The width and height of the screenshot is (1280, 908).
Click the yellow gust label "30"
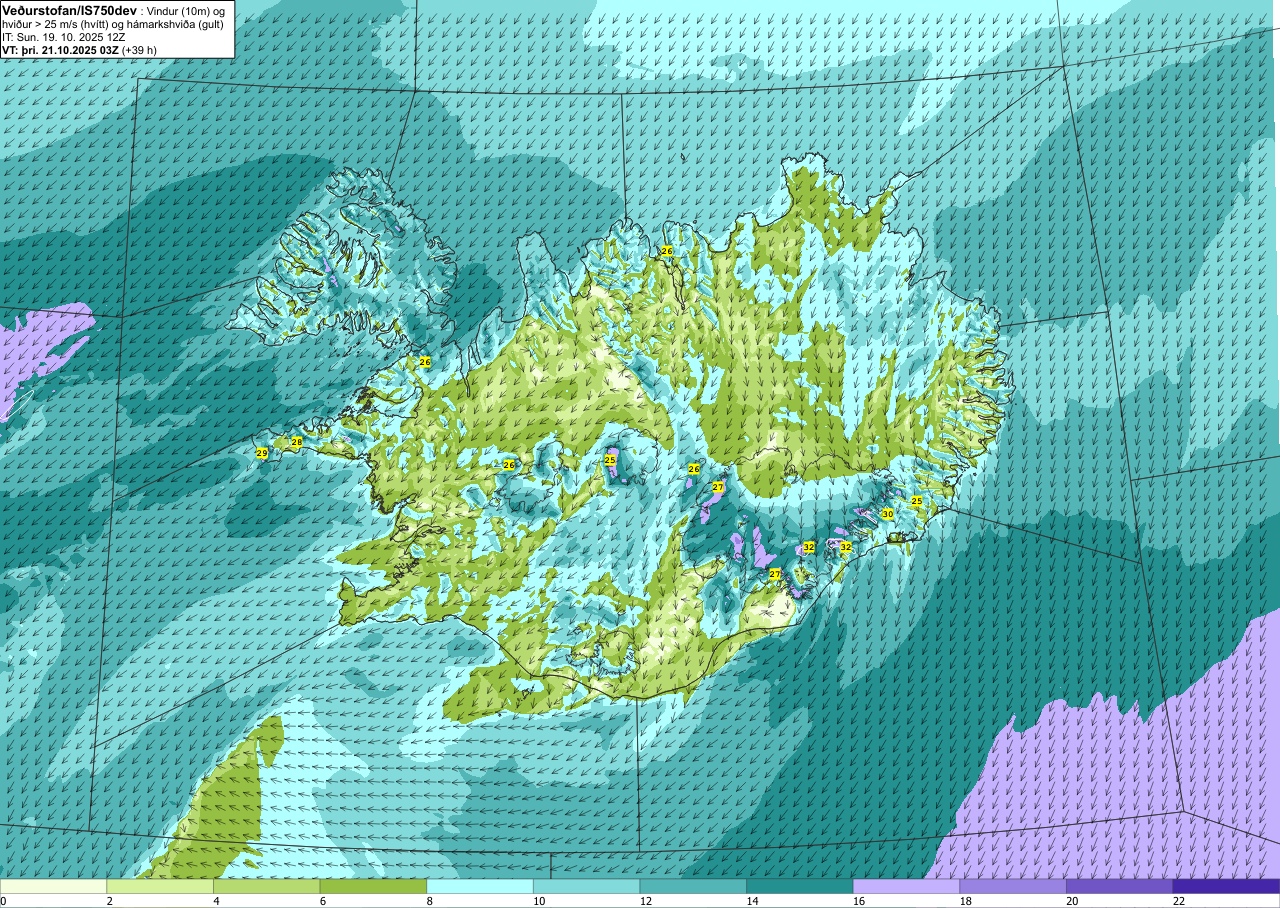(887, 514)
